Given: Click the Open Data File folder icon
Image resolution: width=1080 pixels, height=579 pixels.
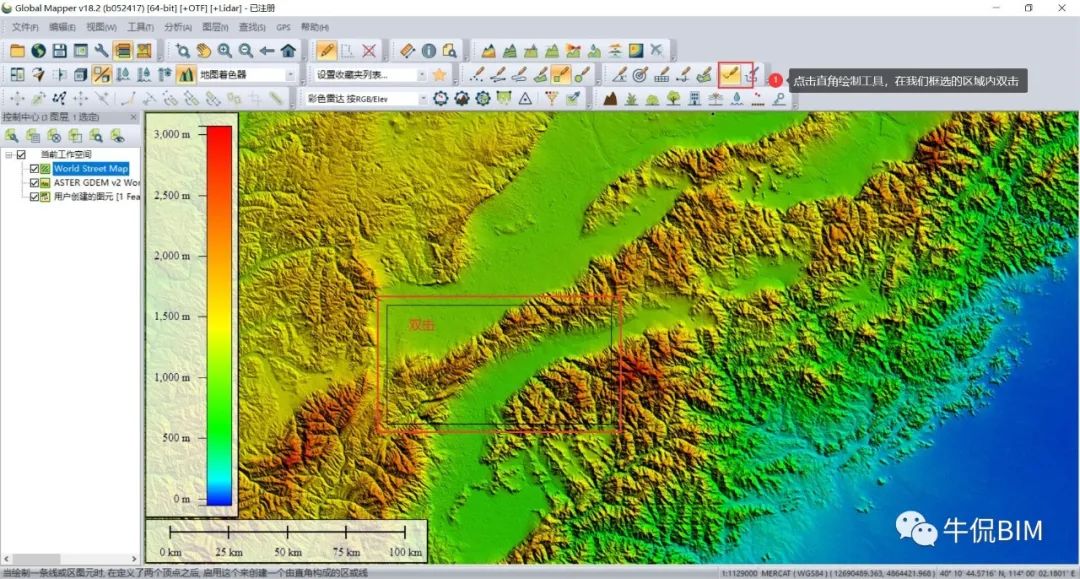Looking at the screenshot, I should click(x=17, y=50).
